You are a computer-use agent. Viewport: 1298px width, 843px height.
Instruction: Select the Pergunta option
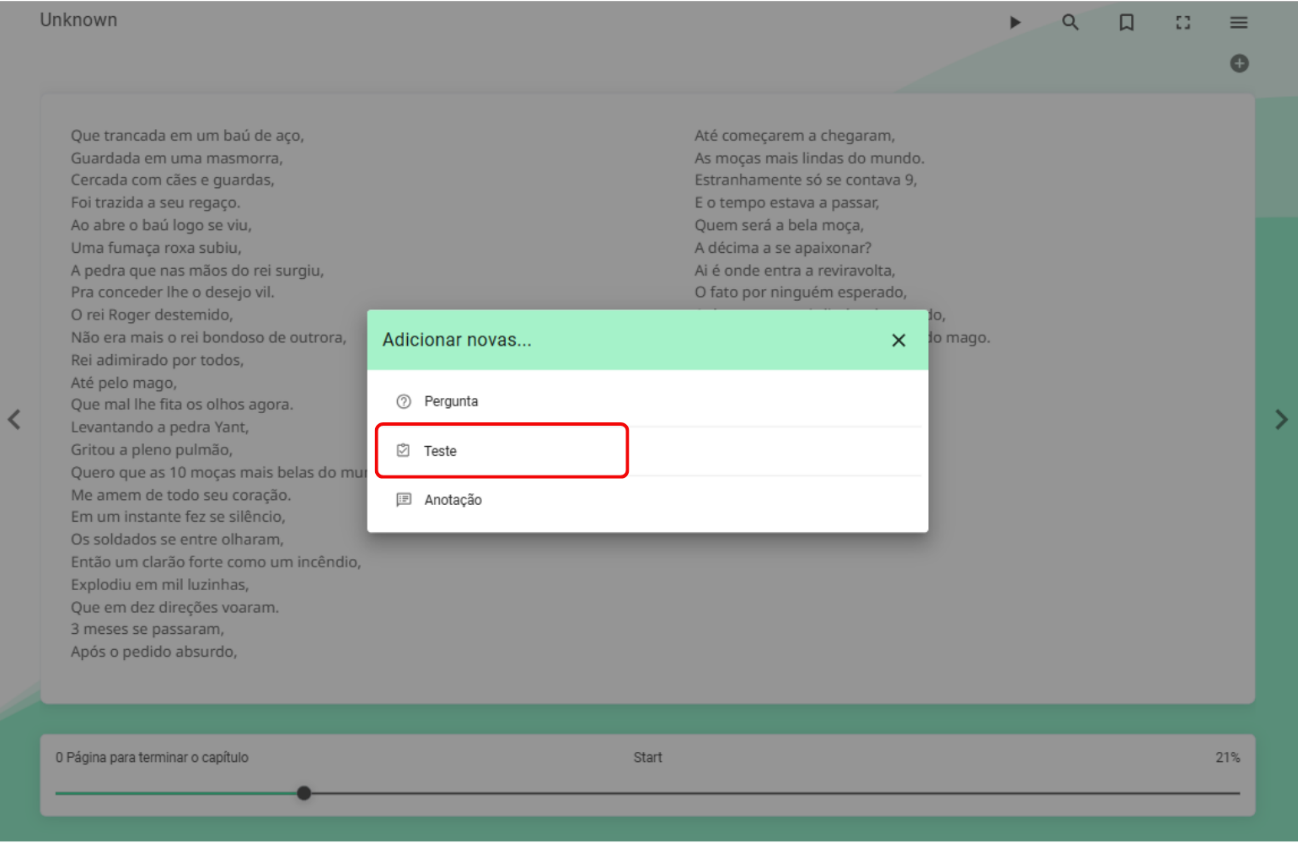click(x=647, y=401)
